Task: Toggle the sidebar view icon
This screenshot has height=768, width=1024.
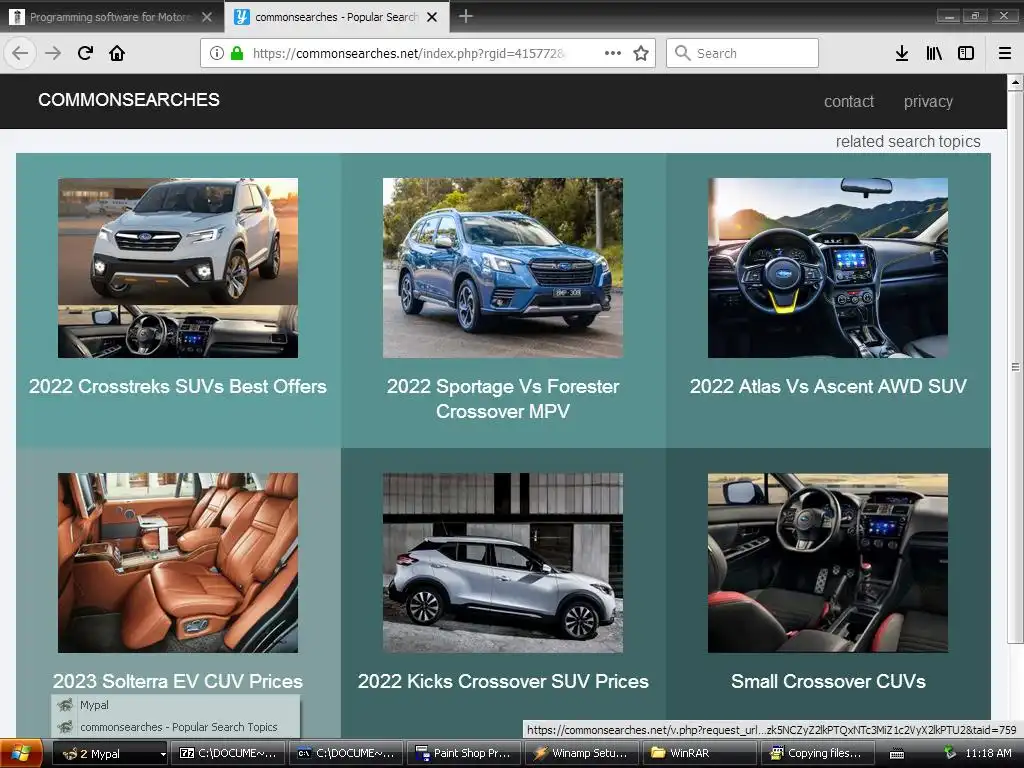Action: pyautogui.click(x=966, y=53)
